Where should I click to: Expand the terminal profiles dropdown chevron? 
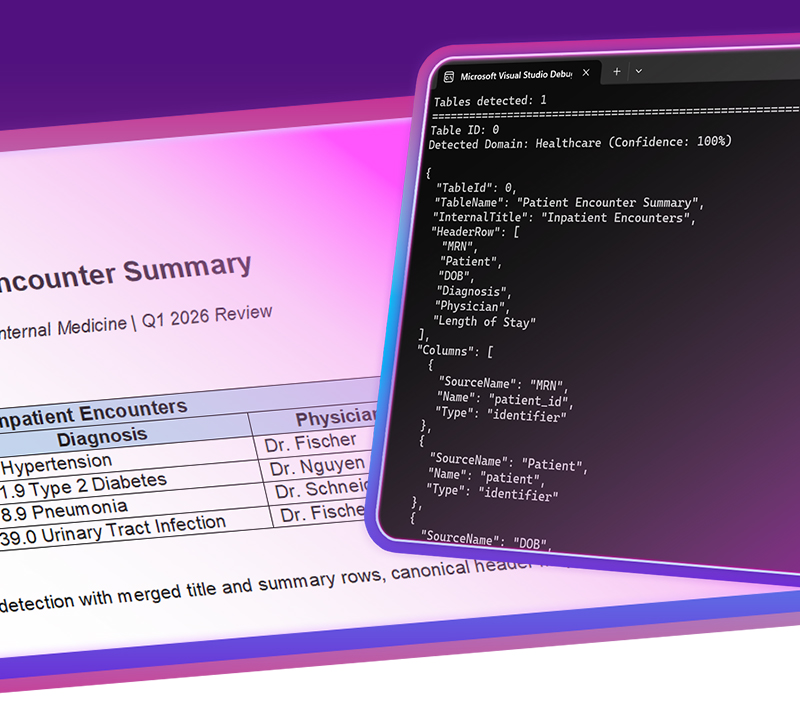[639, 71]
